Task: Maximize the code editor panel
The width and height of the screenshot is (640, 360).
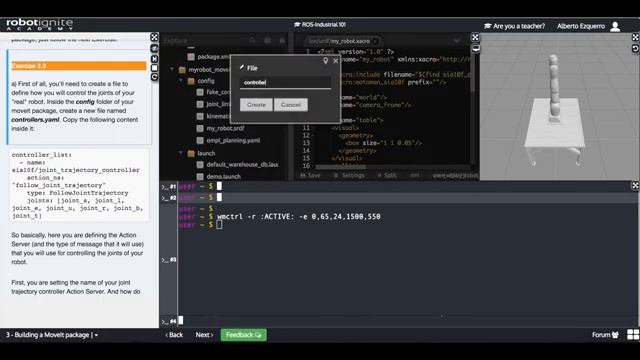Action: (475, 38)
